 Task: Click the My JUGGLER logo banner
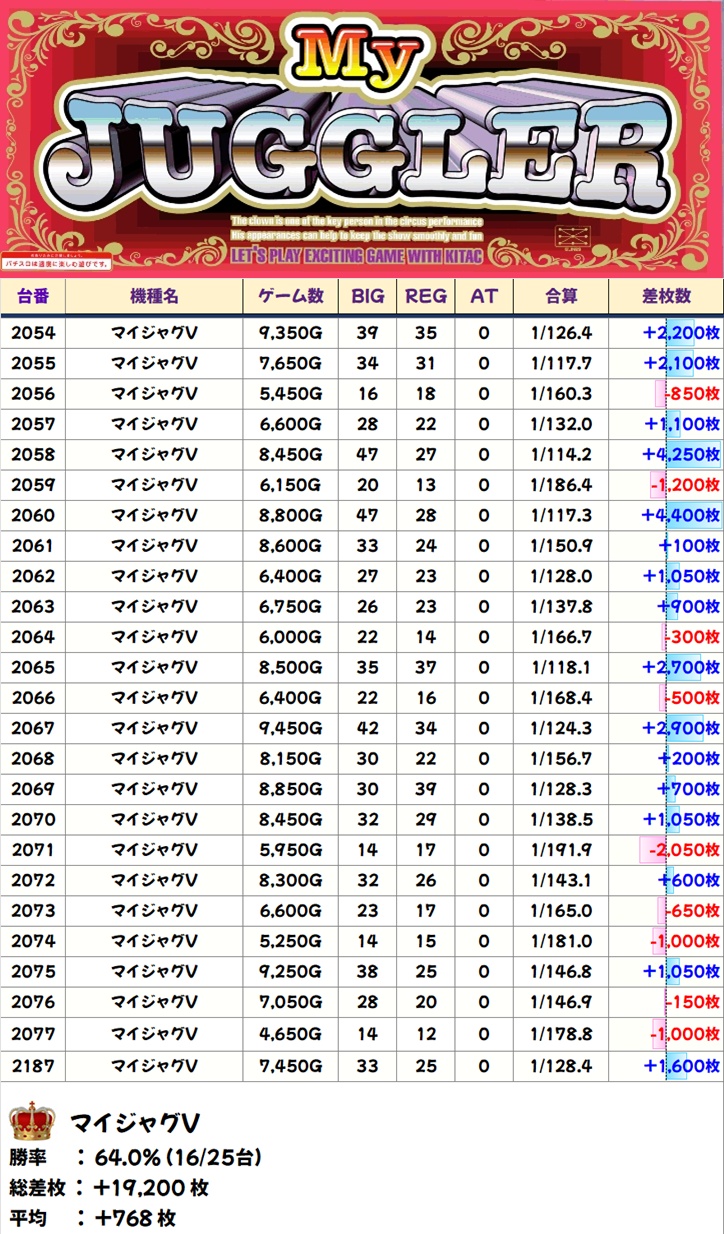coord(362,140)
